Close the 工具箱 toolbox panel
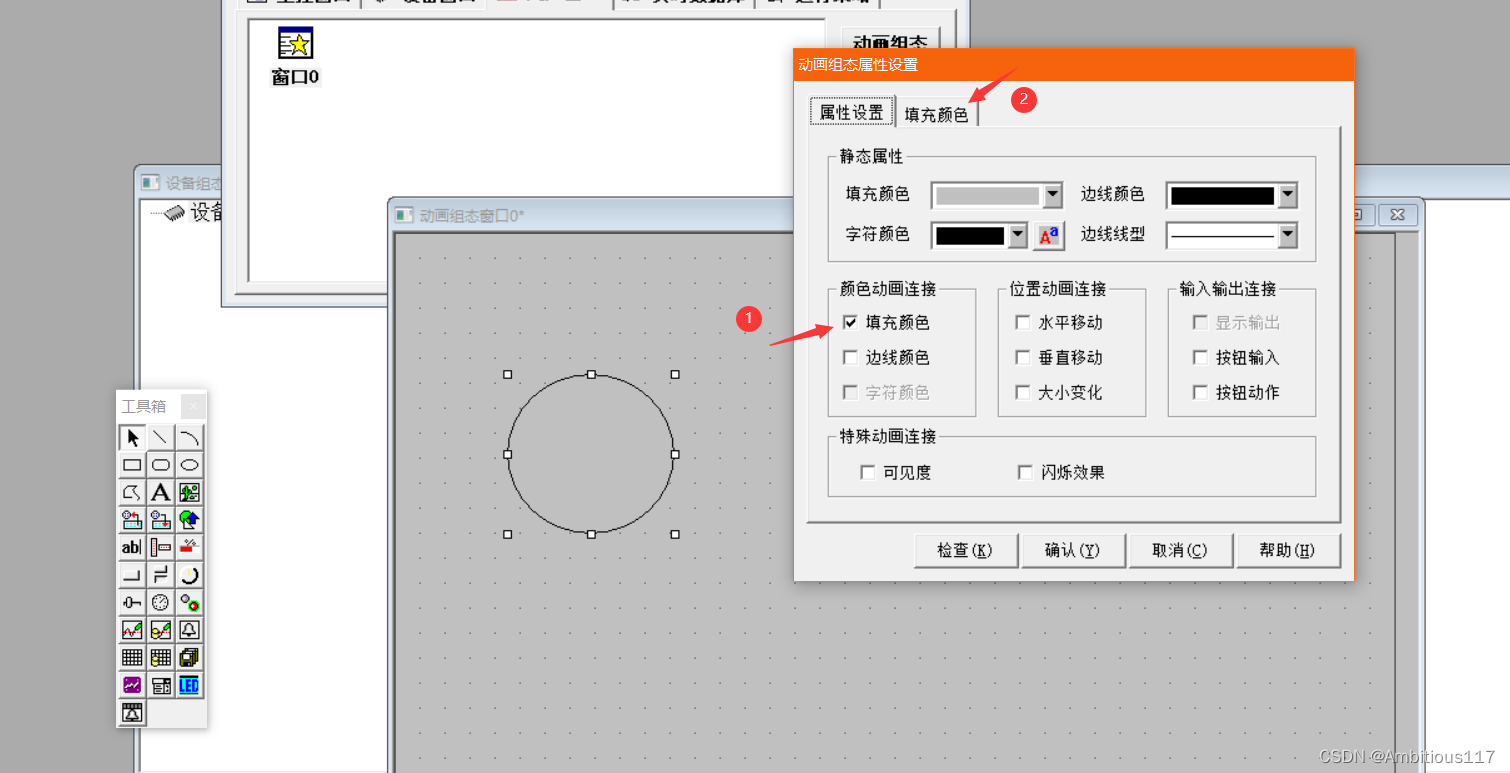The width and height of the screenshot is (1510, 773). 194,406
